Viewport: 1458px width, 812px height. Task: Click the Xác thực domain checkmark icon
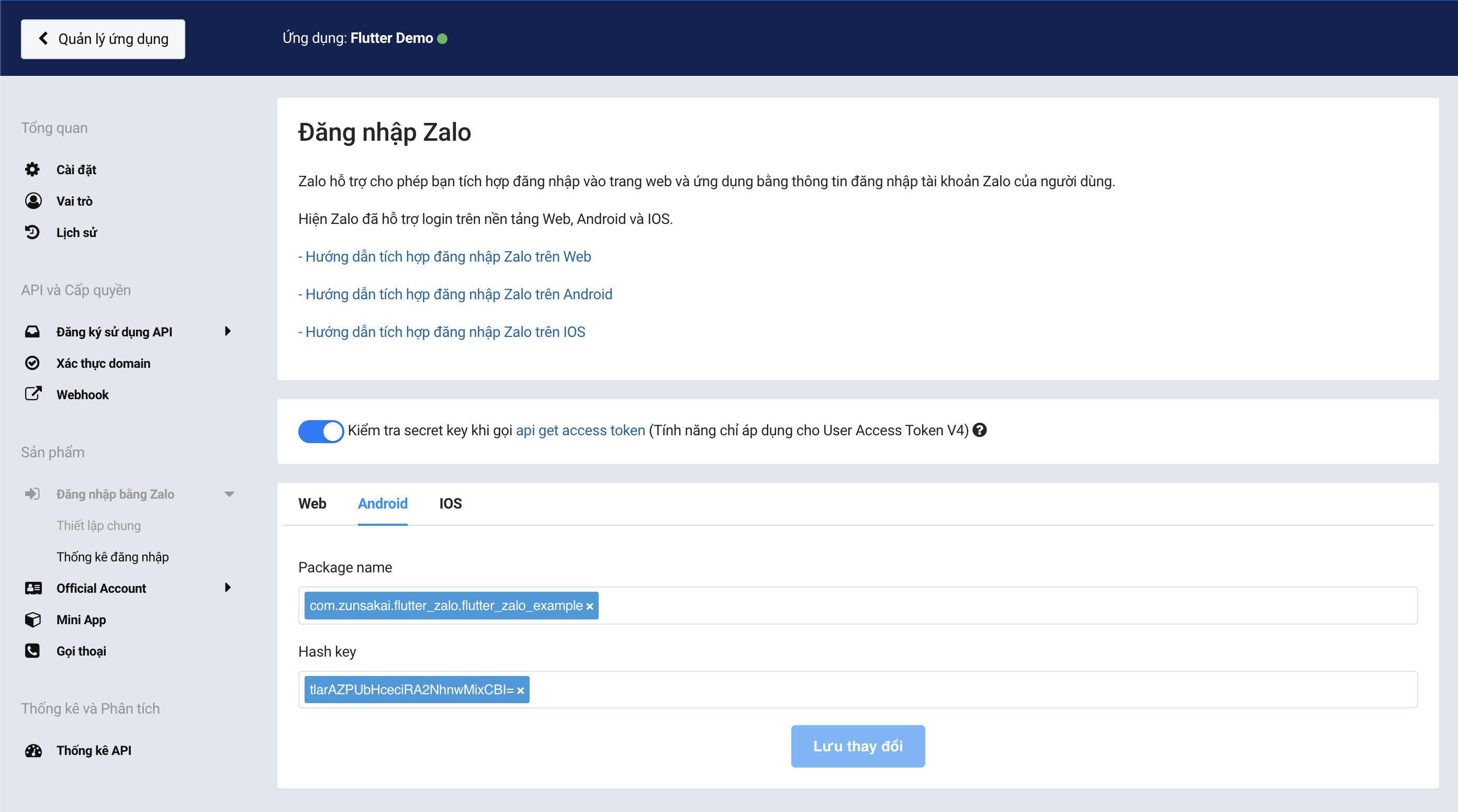[32, 363]
